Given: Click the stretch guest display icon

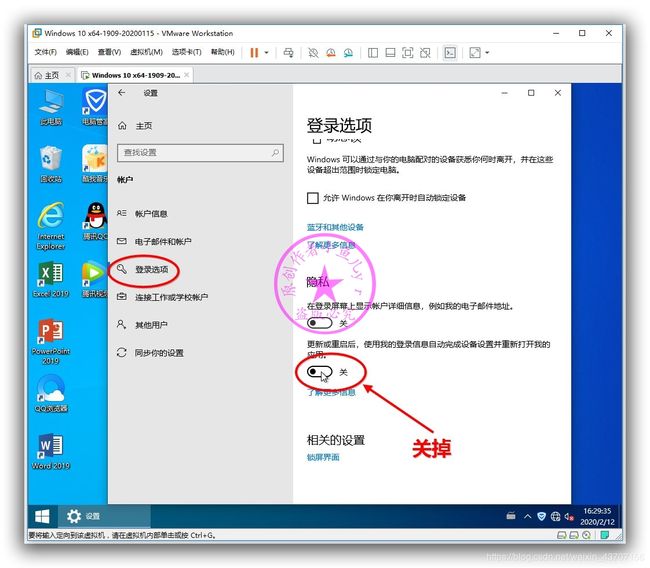Looking at the screenshot, I should point(475,53).
